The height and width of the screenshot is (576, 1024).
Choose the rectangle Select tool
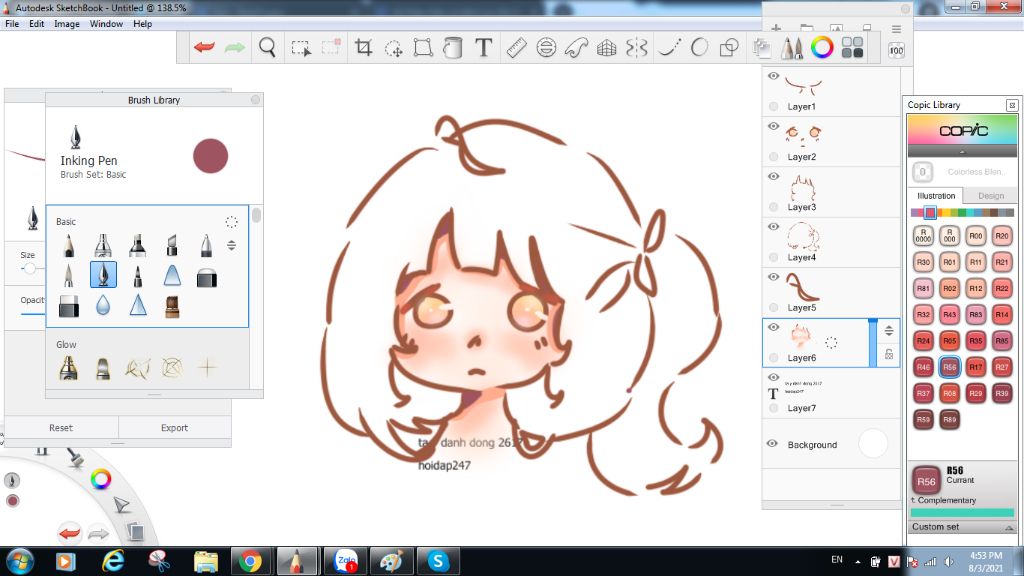[300, 48]
